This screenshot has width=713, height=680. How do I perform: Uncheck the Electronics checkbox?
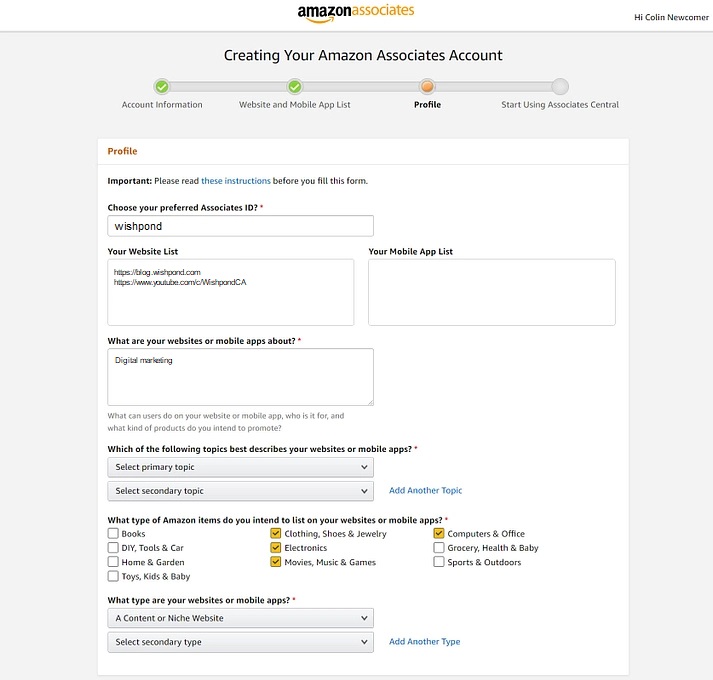pos(276,547)
